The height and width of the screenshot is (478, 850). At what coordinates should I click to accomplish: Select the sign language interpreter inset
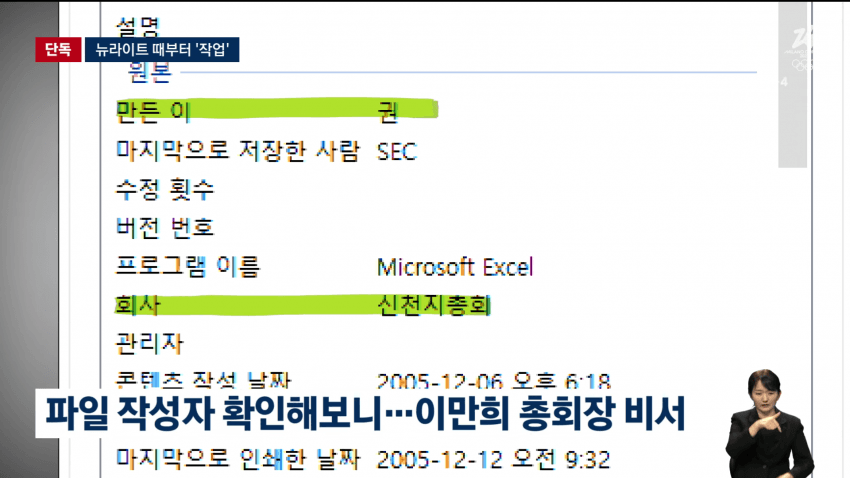[768, 420]
